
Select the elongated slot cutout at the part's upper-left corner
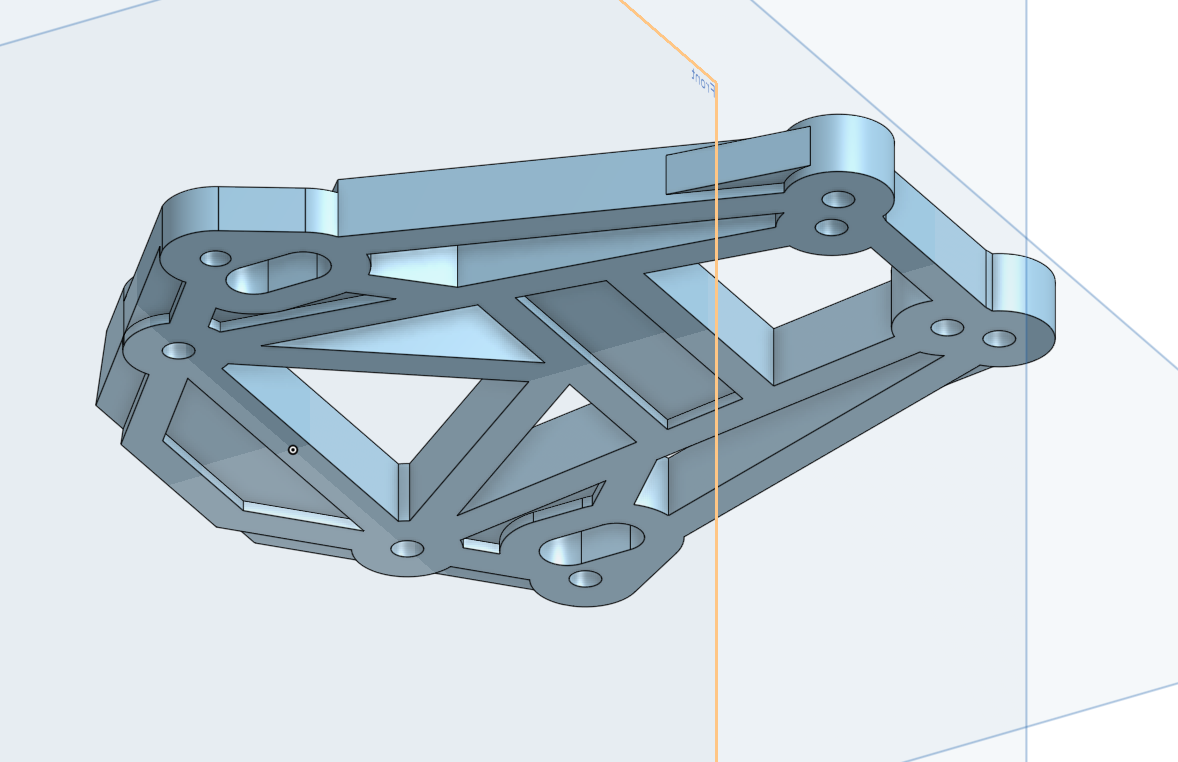(x=279, y=273)
